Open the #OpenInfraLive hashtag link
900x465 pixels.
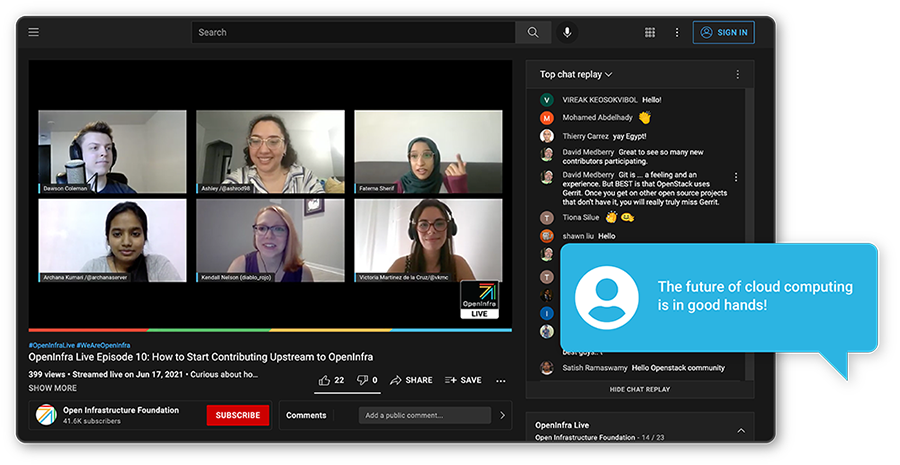pos(51,345)
